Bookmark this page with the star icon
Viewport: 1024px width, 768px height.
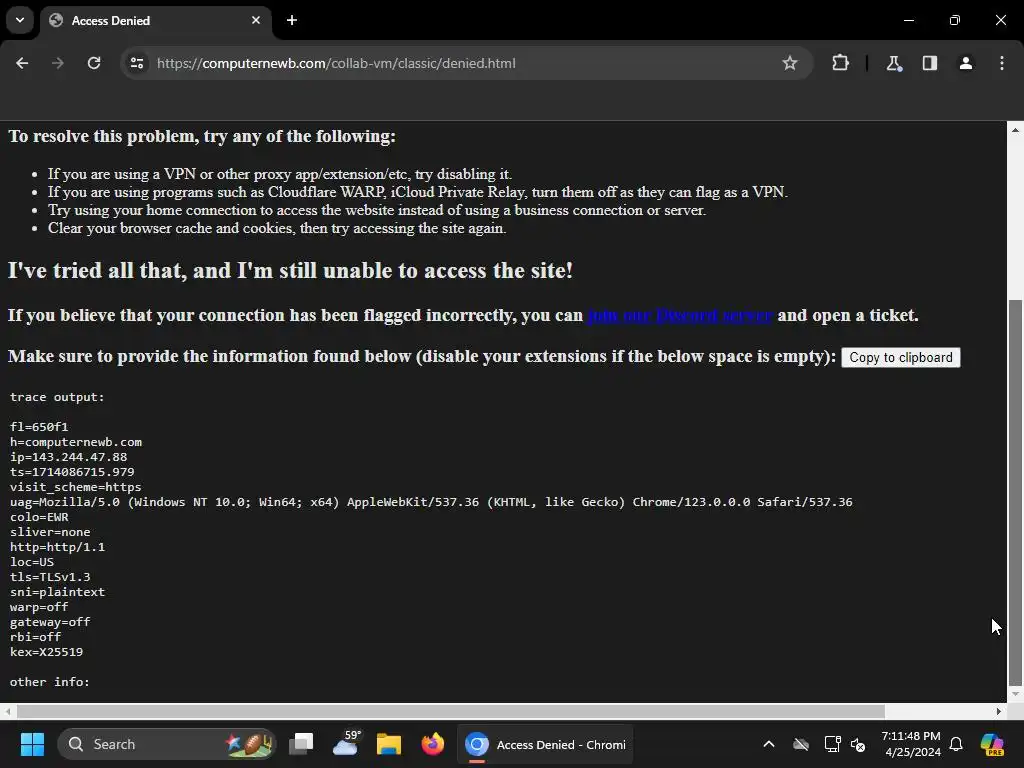(790, 63)
